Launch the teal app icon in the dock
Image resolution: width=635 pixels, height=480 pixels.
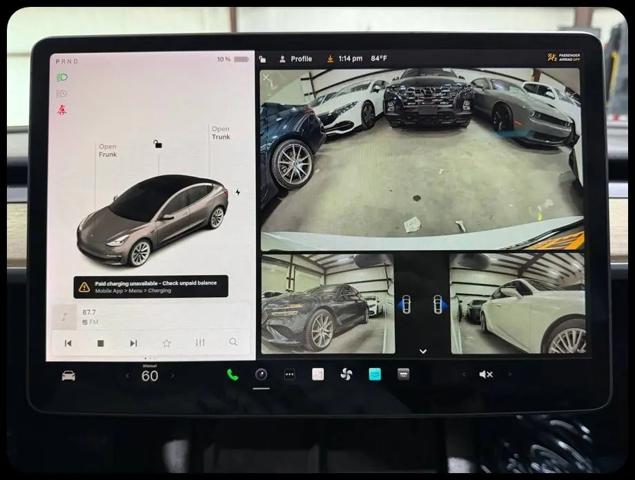375,375
